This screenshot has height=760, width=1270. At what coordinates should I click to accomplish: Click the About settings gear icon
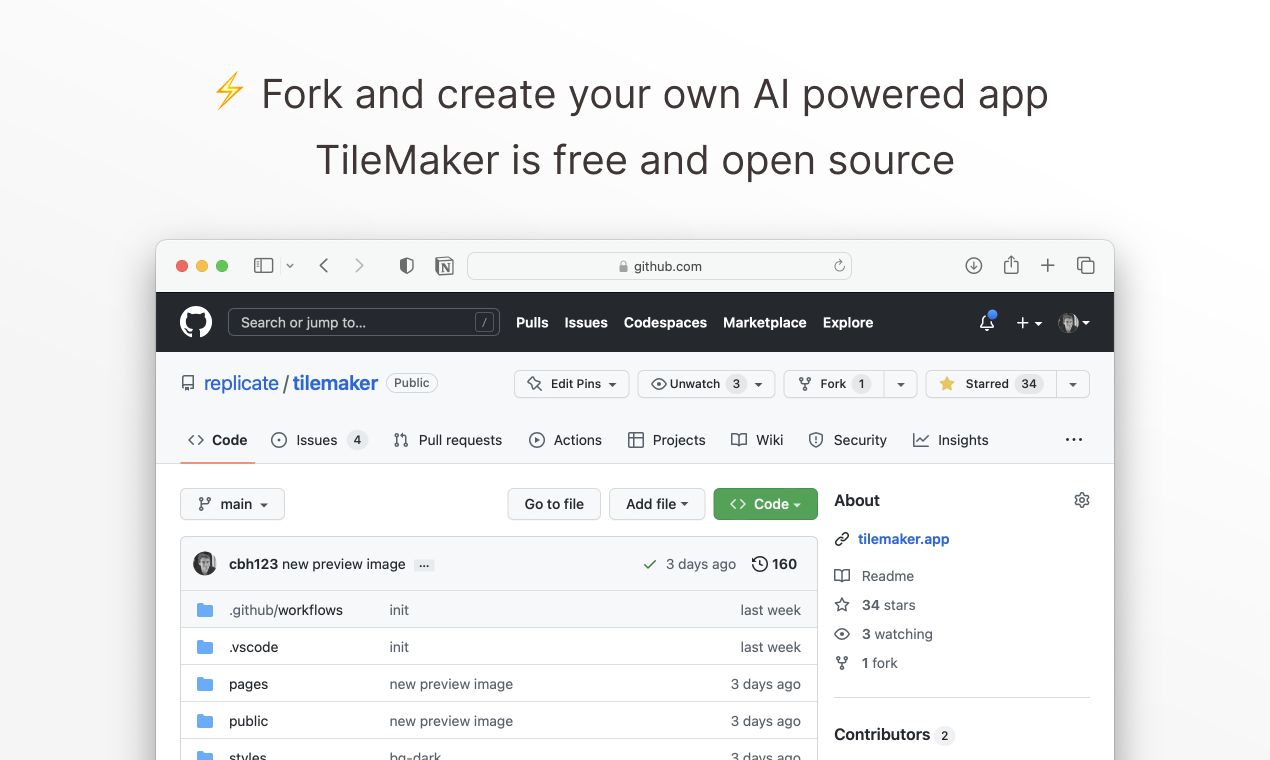(1081, 500)
